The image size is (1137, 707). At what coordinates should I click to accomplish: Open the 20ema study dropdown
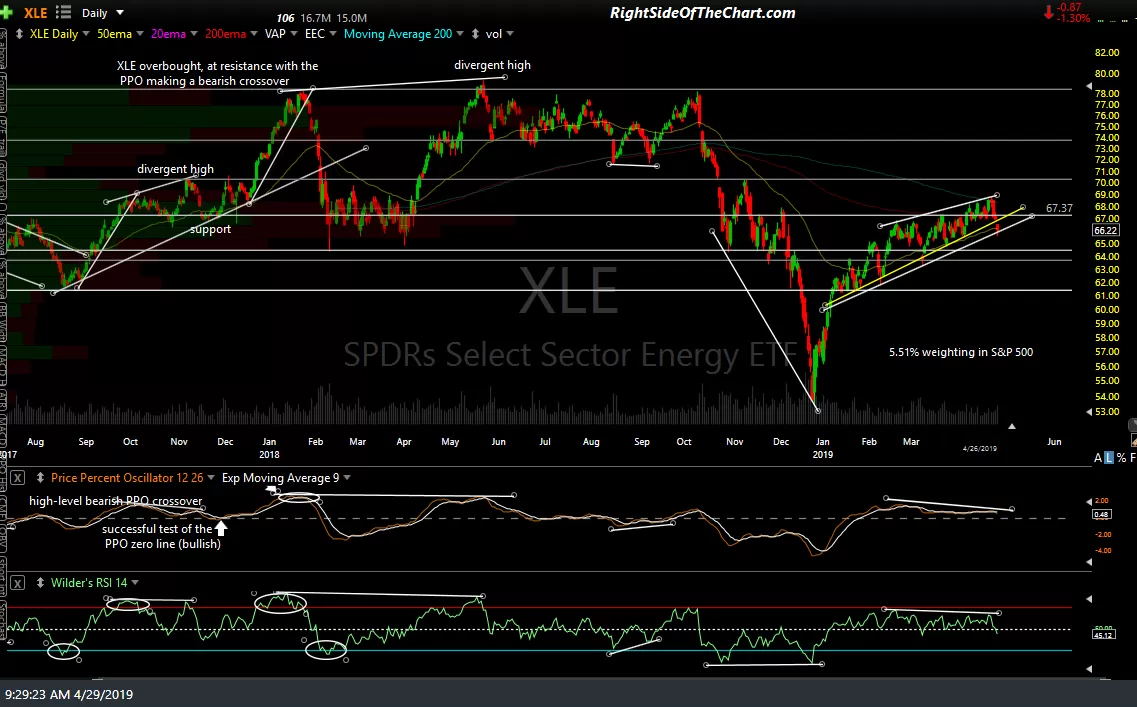tap(194, 33)
